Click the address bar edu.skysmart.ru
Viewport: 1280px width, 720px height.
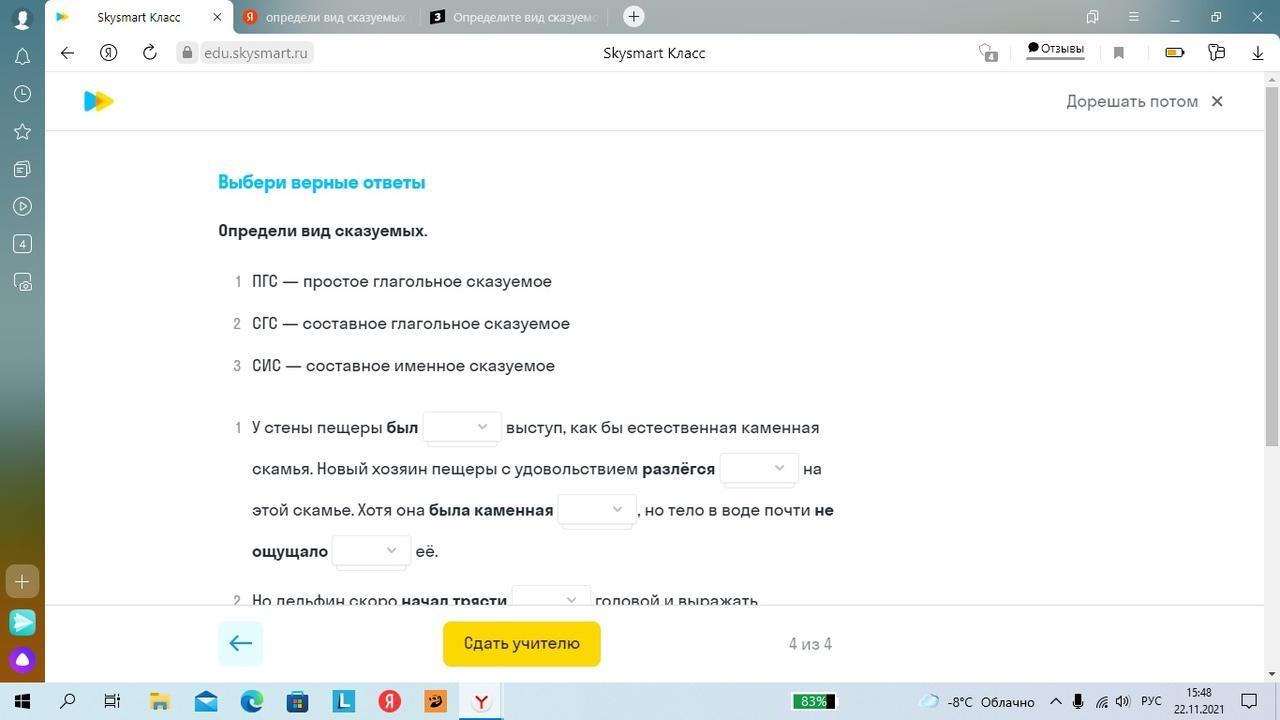tap(256, 53)
